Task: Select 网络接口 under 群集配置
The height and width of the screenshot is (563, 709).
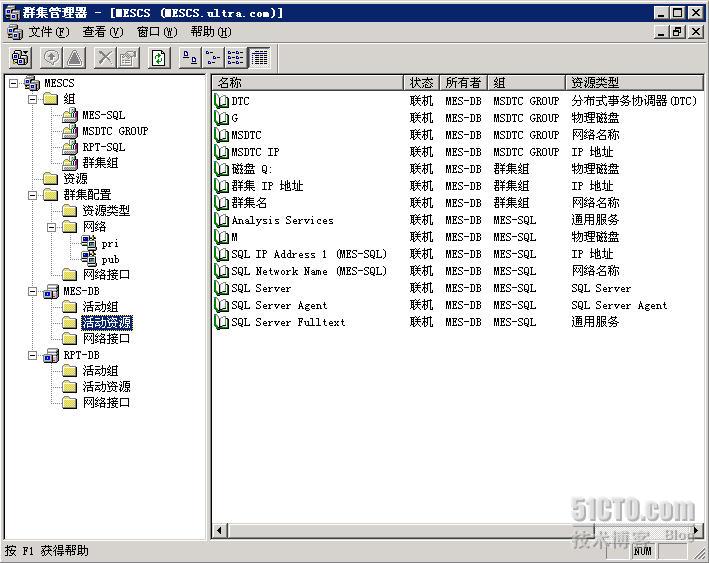Action: click(x=107, y=275)
